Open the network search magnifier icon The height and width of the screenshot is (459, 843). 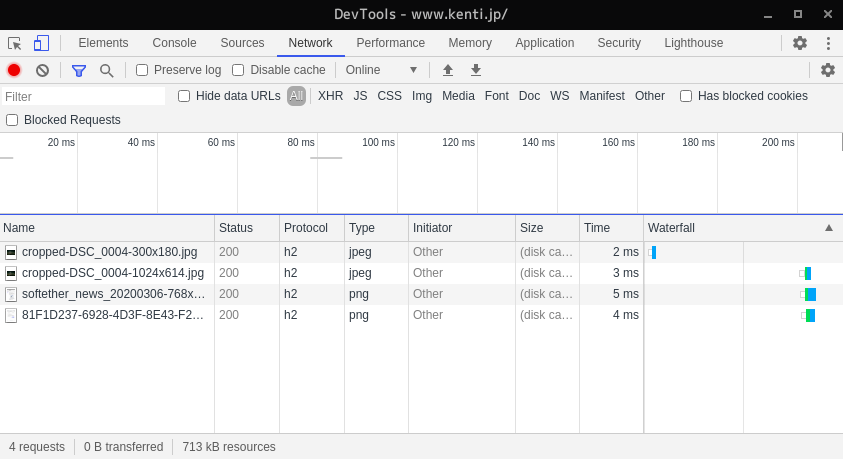[106, 70]
